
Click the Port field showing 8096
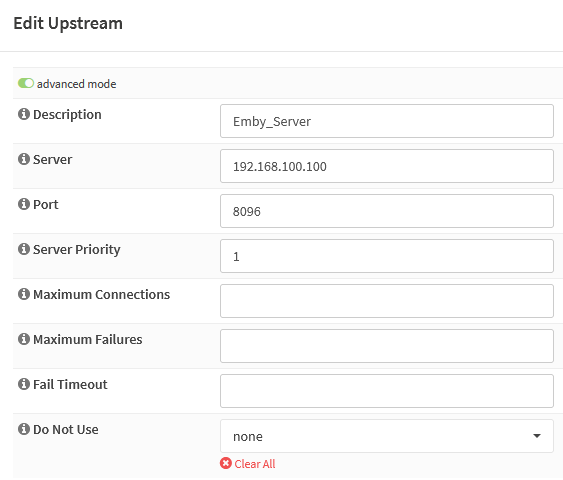tap(387, 211)
